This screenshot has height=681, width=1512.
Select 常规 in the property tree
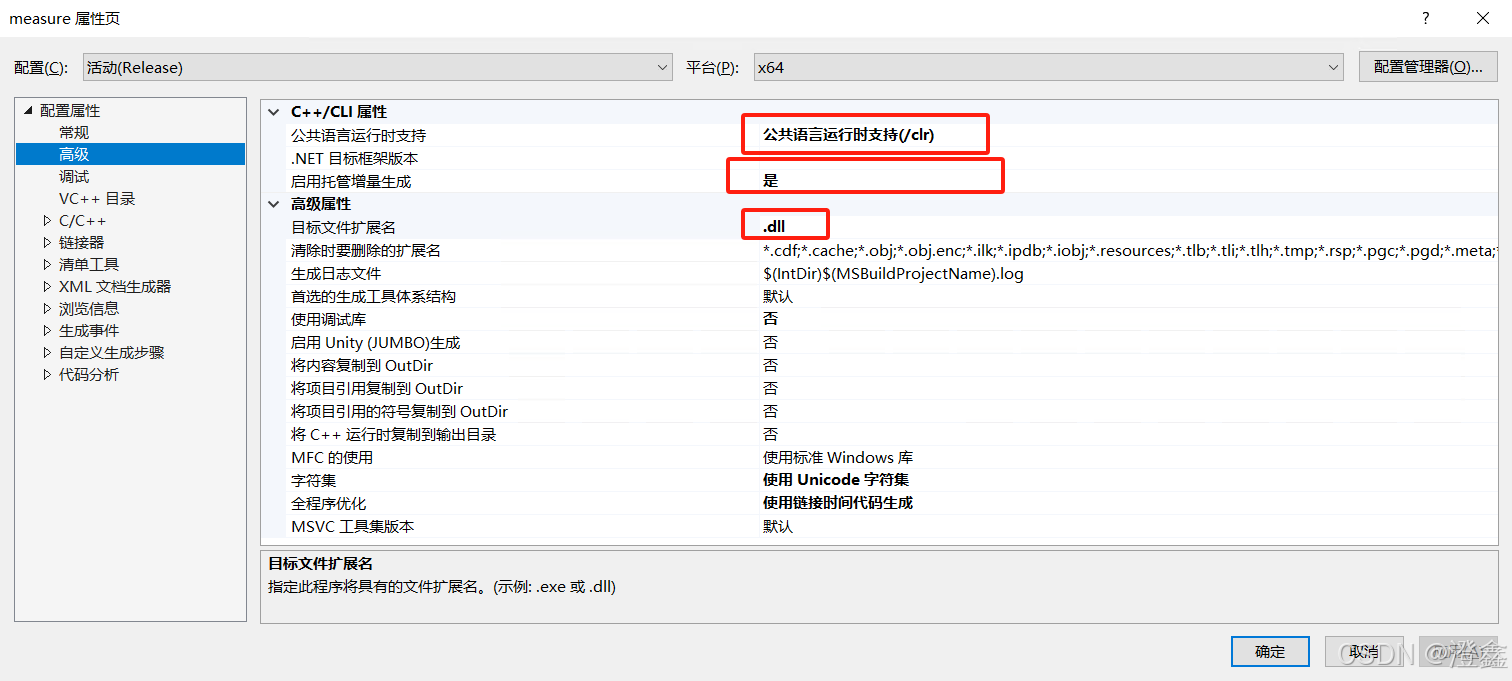(74, 132)
